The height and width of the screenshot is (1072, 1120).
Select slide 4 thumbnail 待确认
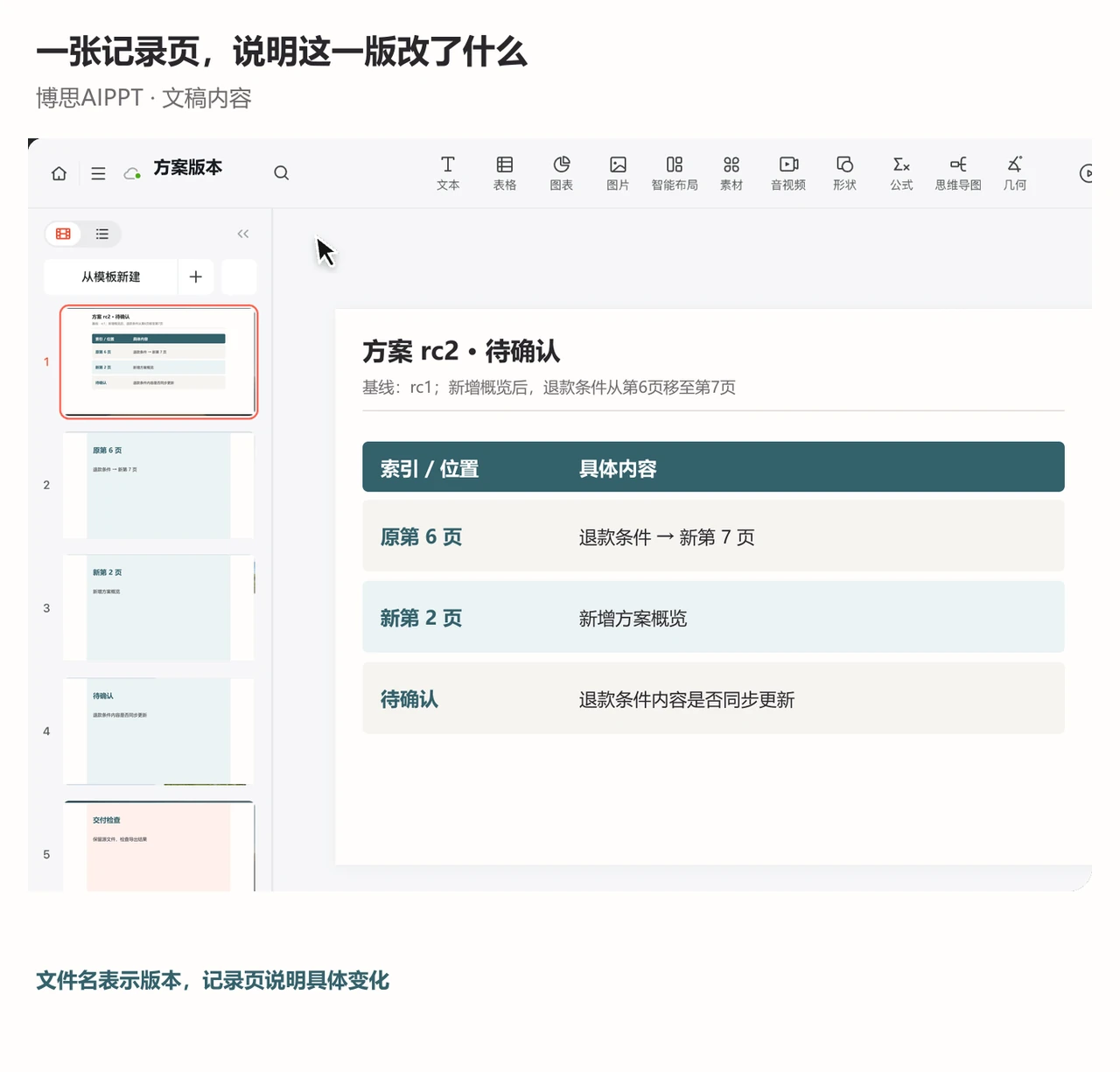pyautogui.click(x=158, y=732)
